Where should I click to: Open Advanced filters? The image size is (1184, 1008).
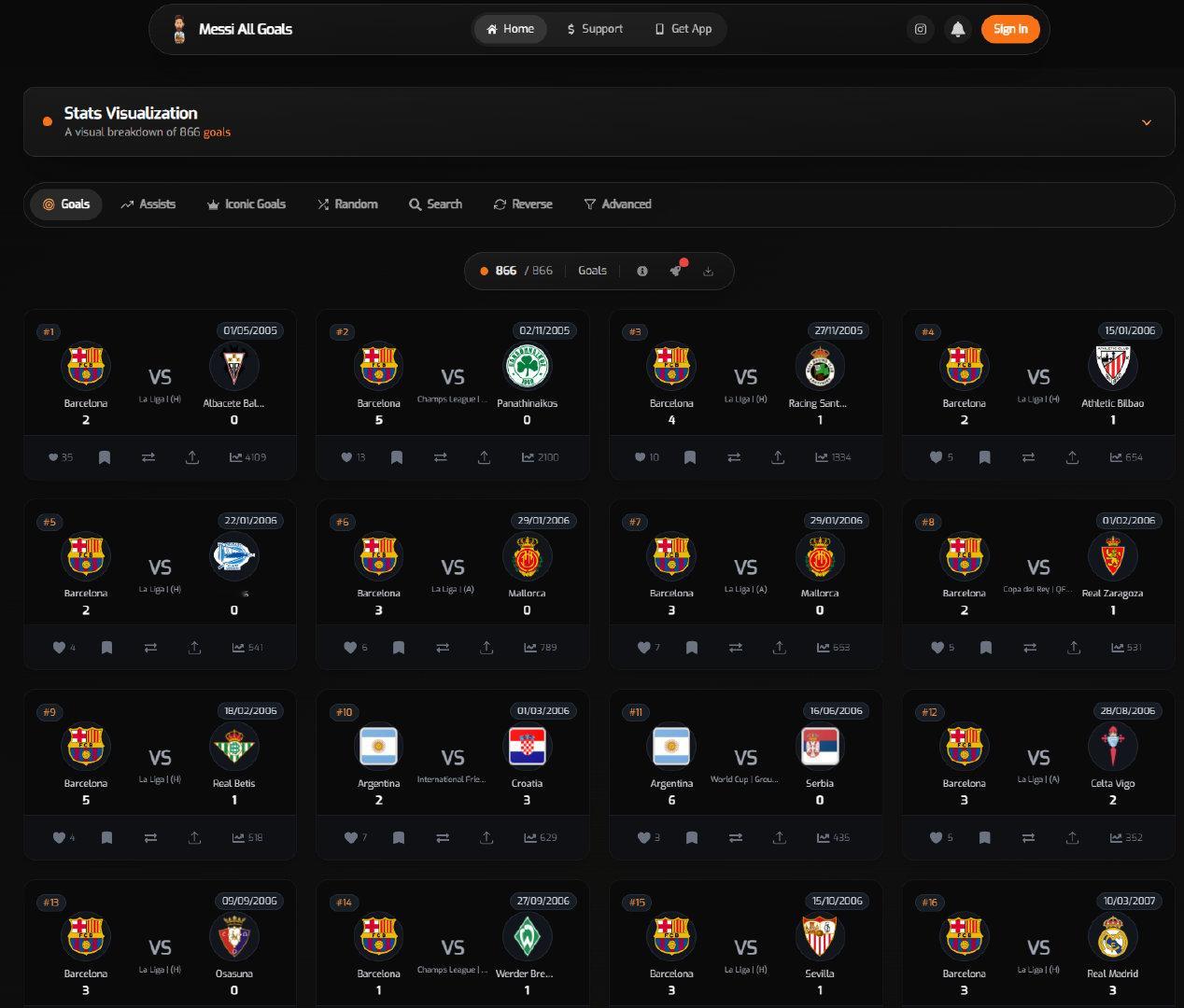tap(617, 204)
